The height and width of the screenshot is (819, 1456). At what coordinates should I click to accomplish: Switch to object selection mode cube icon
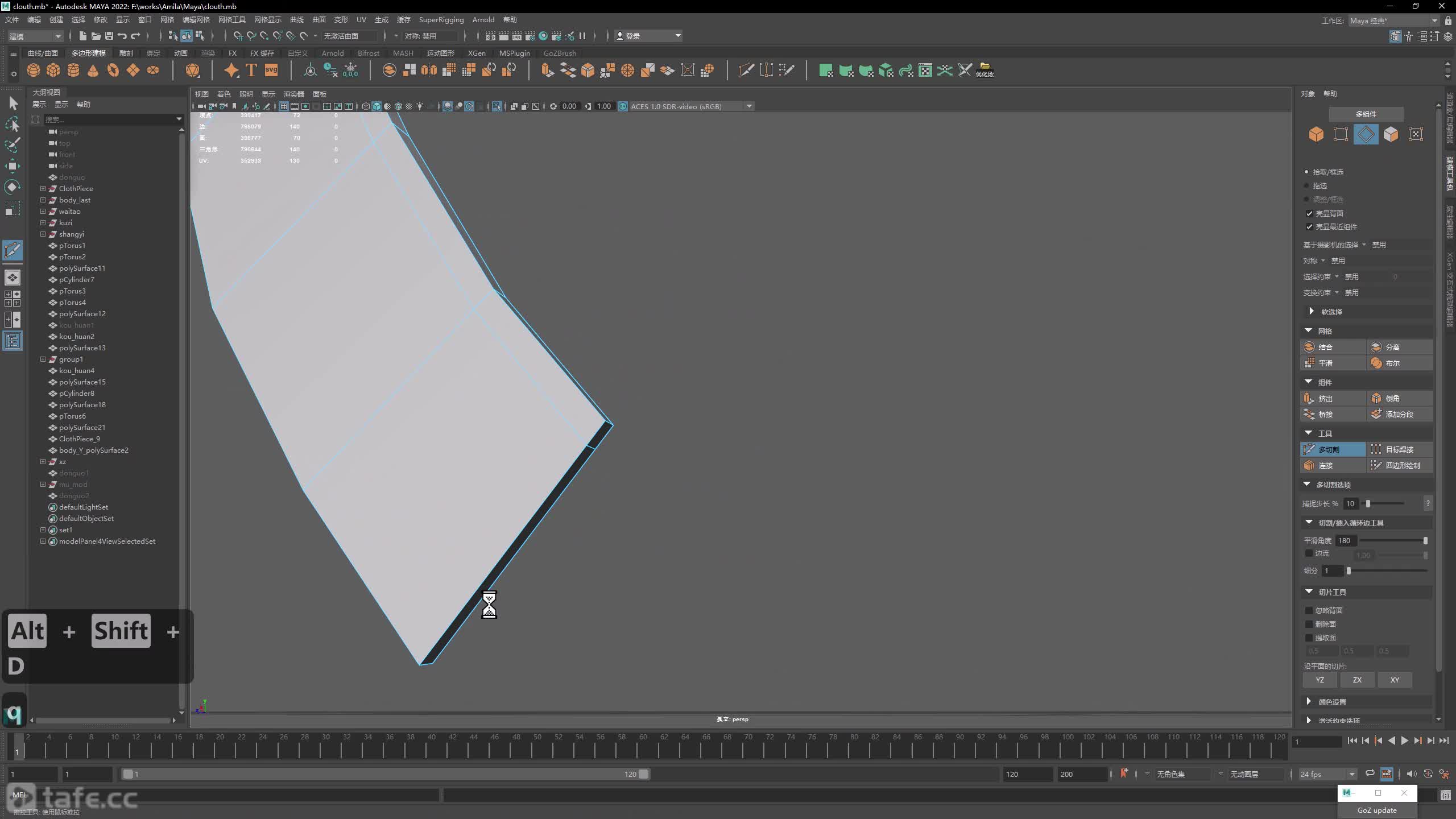coord(1316,134)
